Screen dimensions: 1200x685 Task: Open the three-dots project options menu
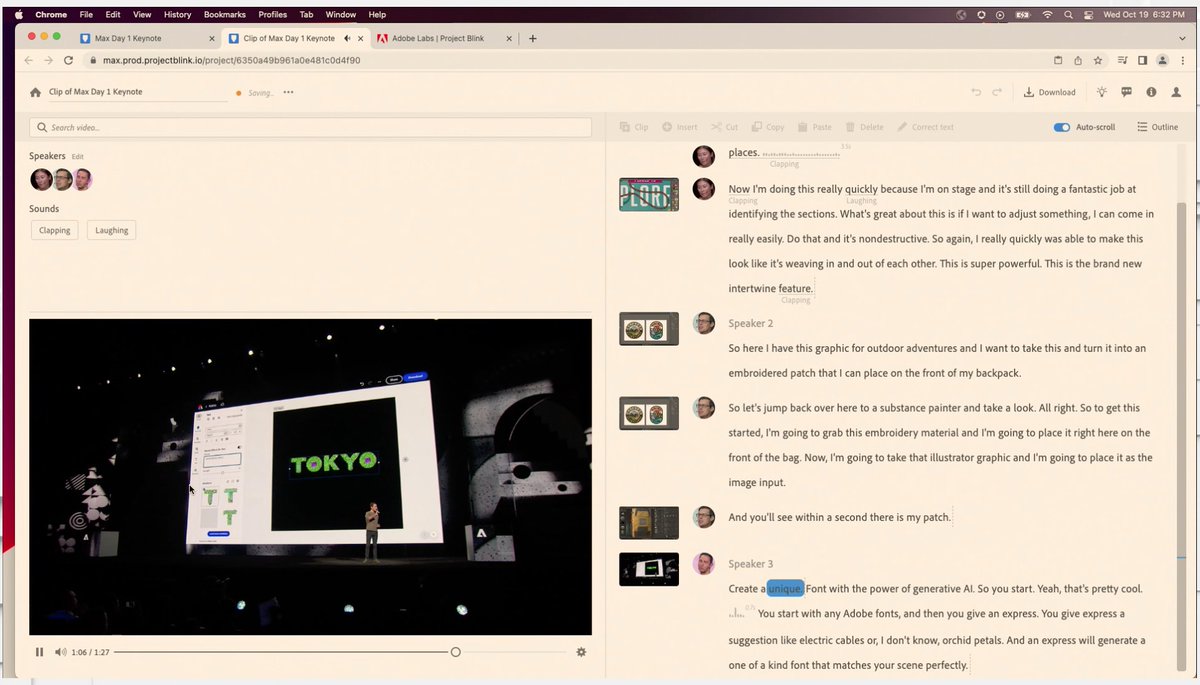288,92
